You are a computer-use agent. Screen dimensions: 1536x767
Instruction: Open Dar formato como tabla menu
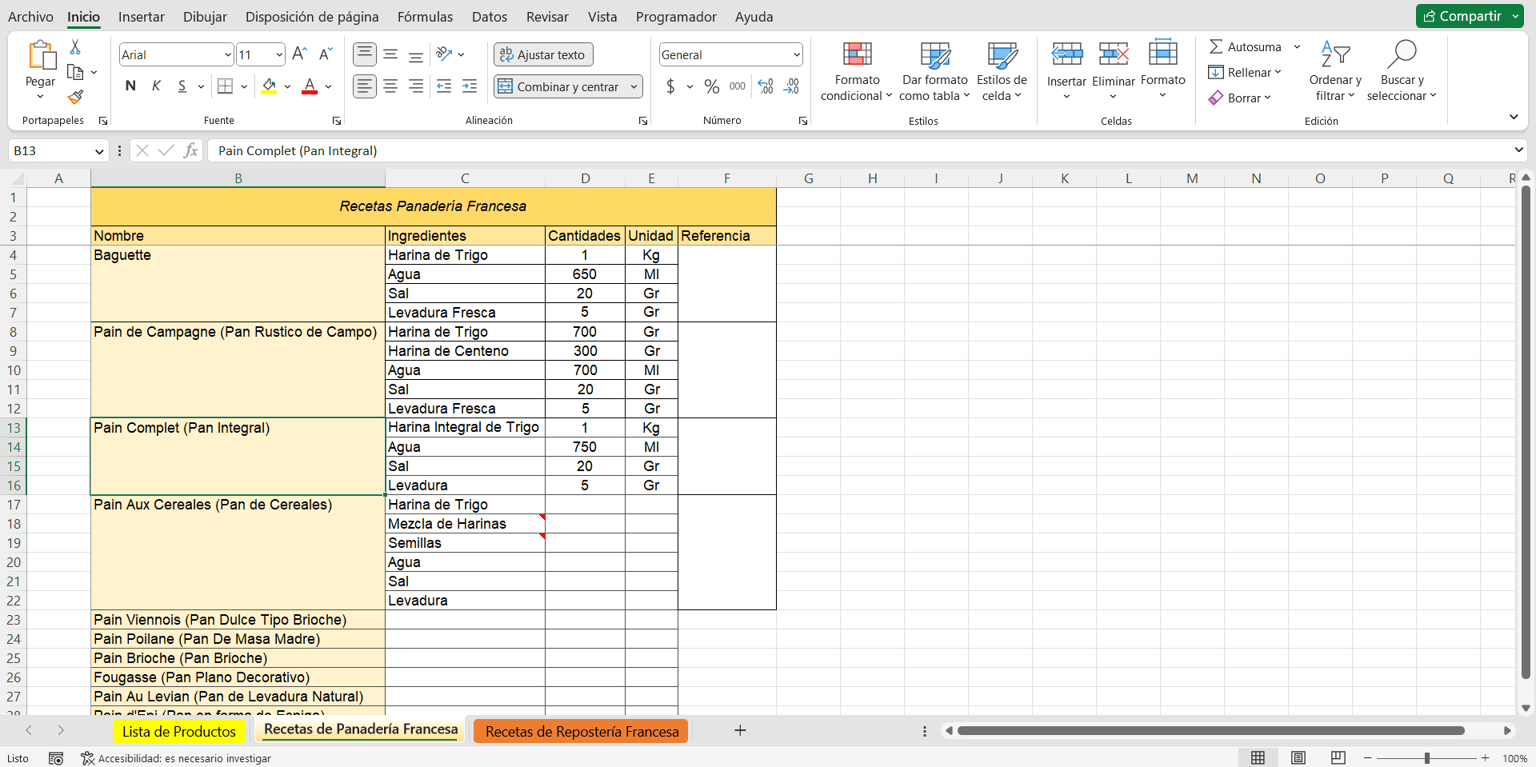click(935, 71)
